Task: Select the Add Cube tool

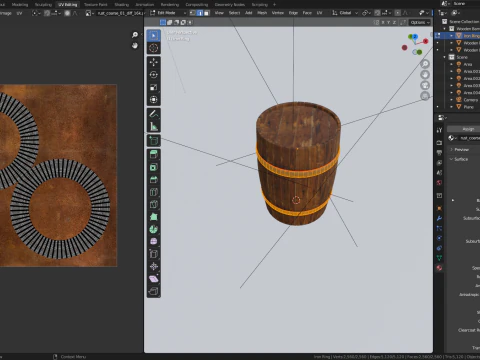Action: tap(153, 140)
